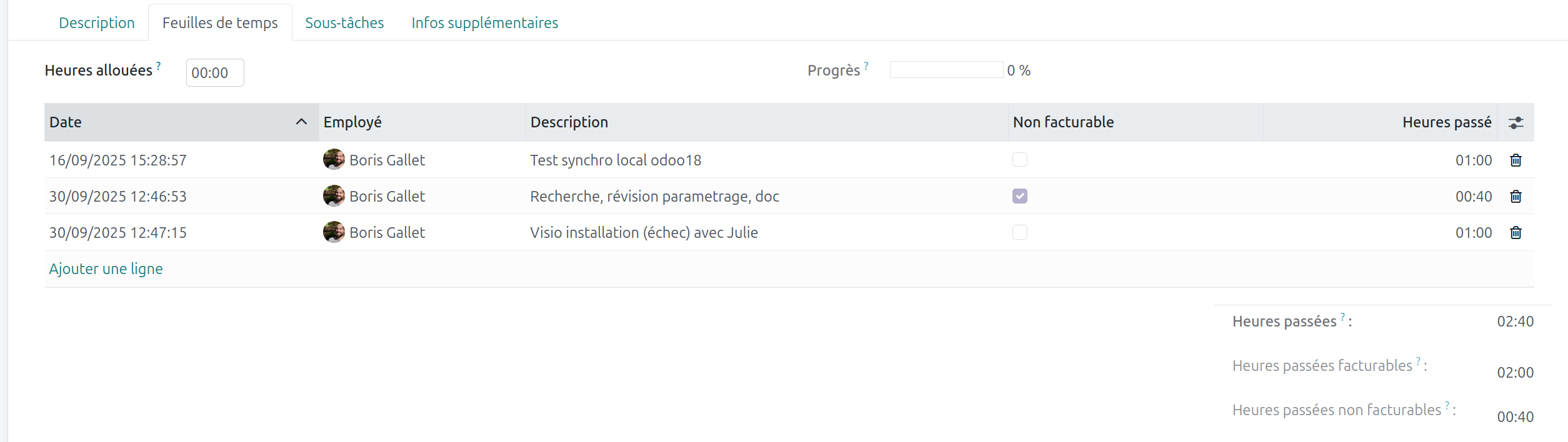Check Non facturable for 'Test synchro' line

tap(1020, 160)
